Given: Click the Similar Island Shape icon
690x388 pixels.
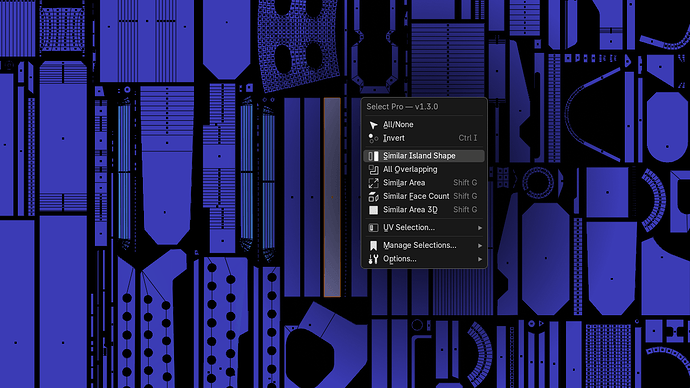Looking at the screenshot, I should pyautogui.click(x=373, y=156).
